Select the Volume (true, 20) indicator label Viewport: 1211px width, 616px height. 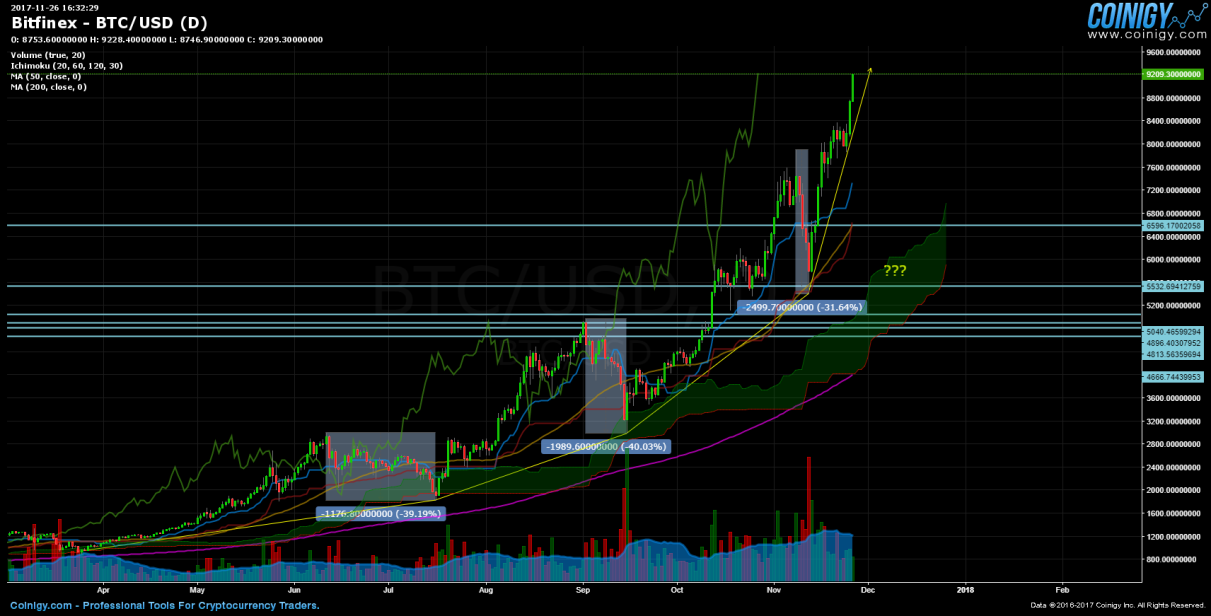[48, 55]
